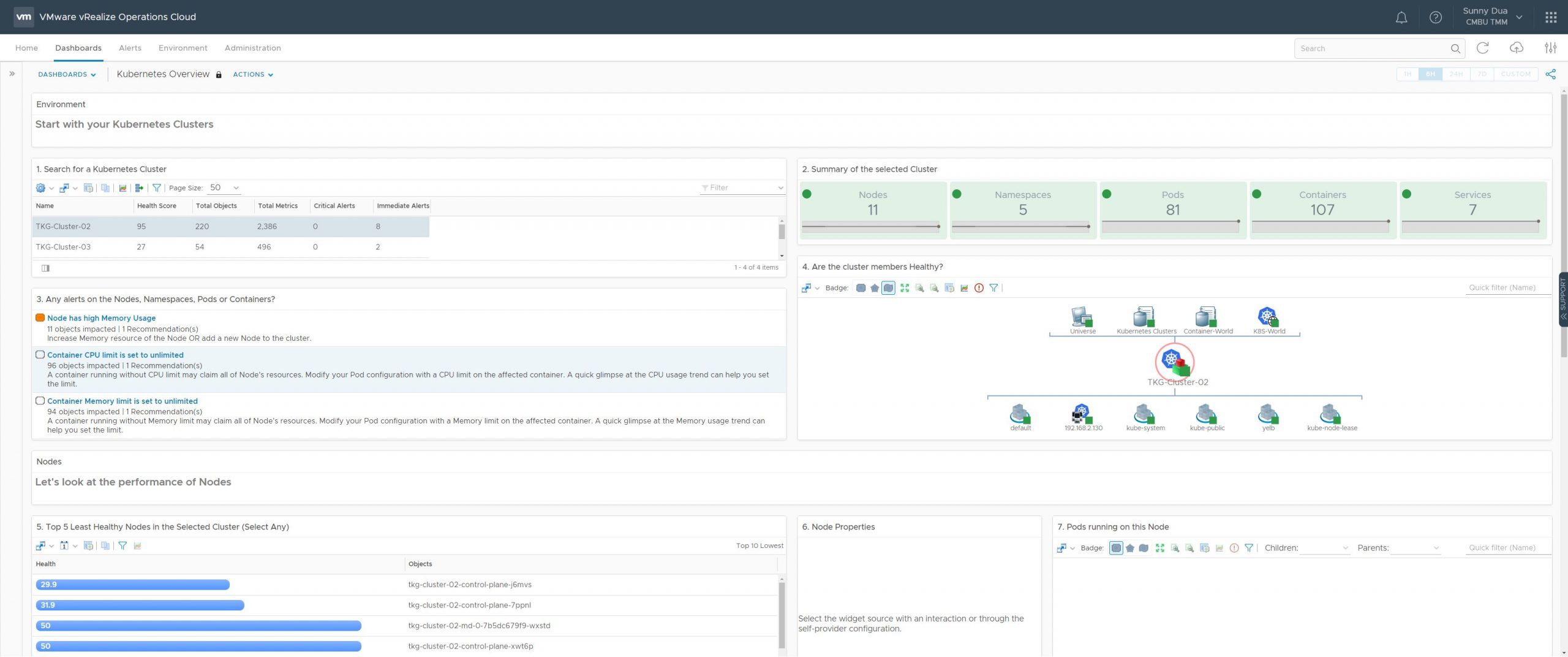
Task: Focus Quick filter field in widget 4
Action: click(x=1509, y=288)
